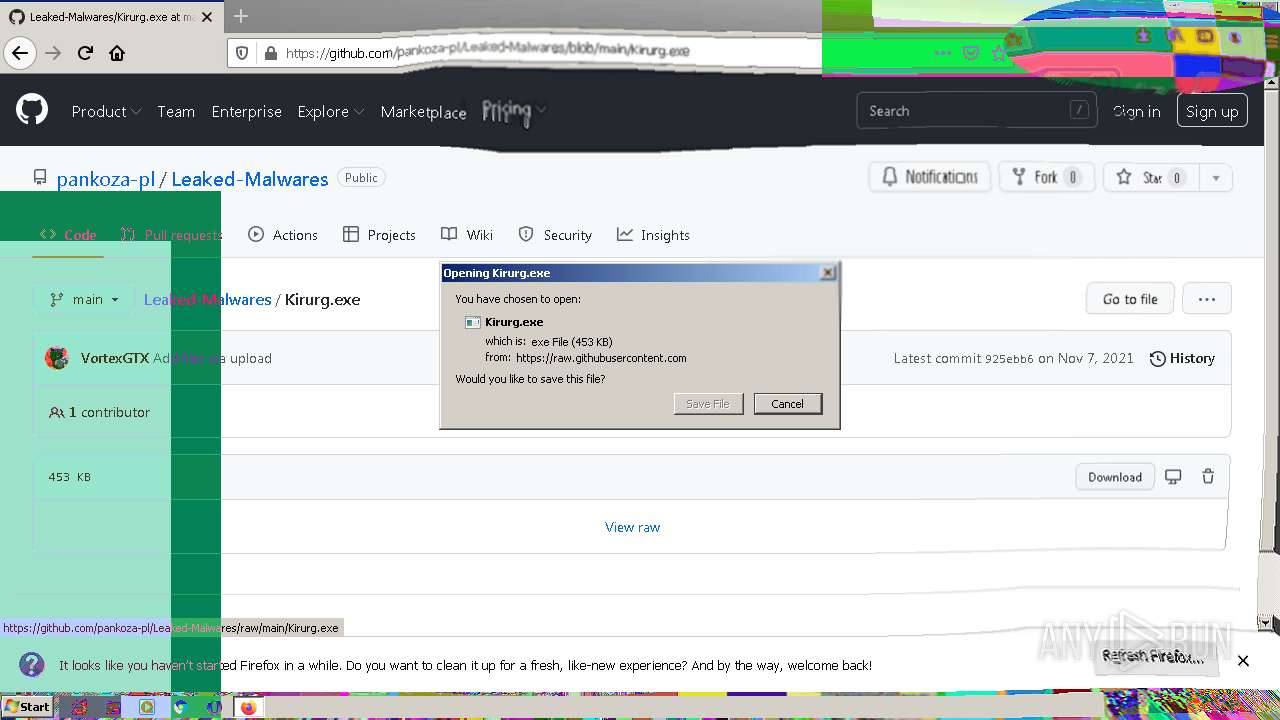
Task: Open VortexGTX author link
Action: [115, 358]
